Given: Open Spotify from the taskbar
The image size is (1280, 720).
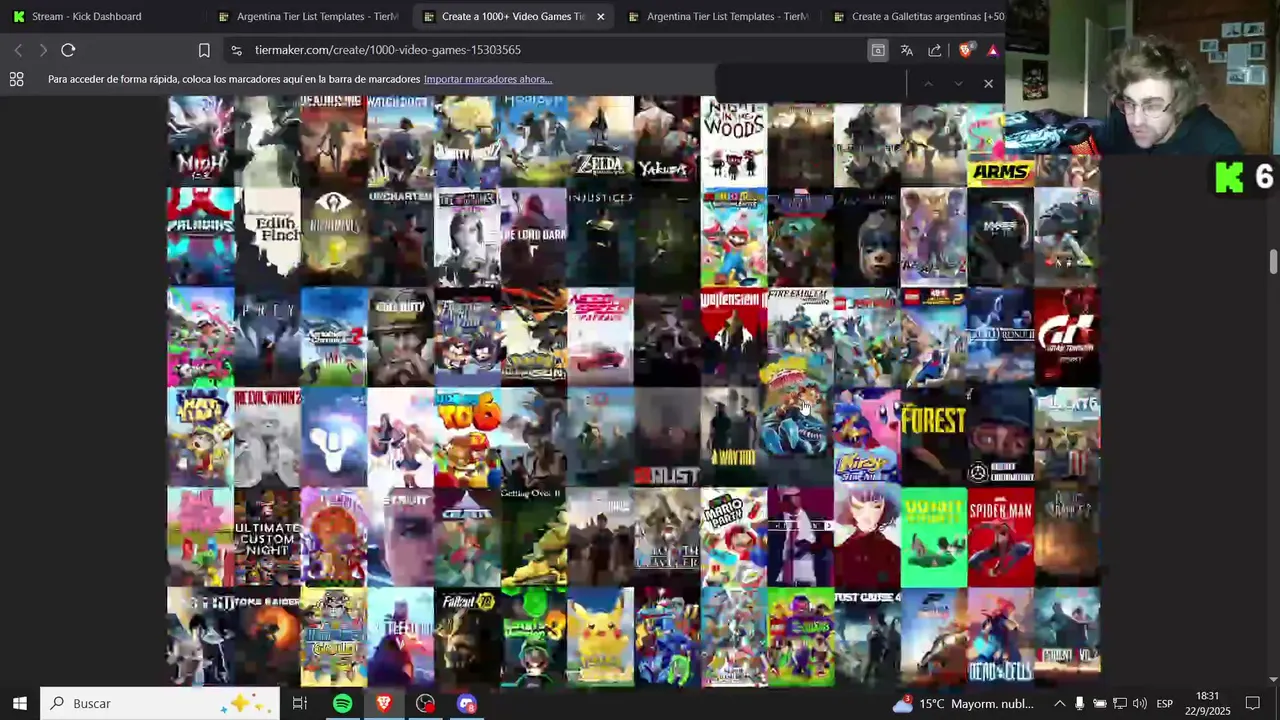Looking at the screenshot, I should pos(342,703).
